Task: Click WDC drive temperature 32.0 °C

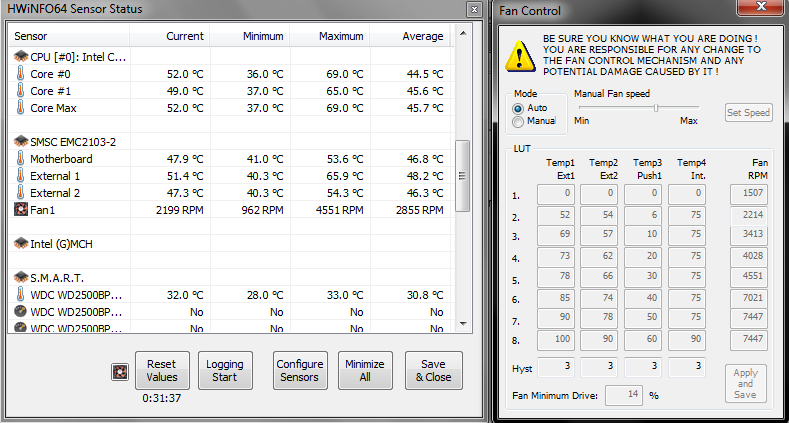Action: click(185, 295)
